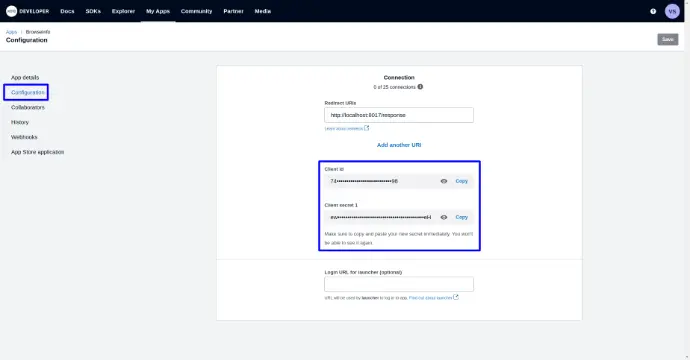Reveal Client id with eye icon
This screenshot has height=360, width=690.
[444, 181]
